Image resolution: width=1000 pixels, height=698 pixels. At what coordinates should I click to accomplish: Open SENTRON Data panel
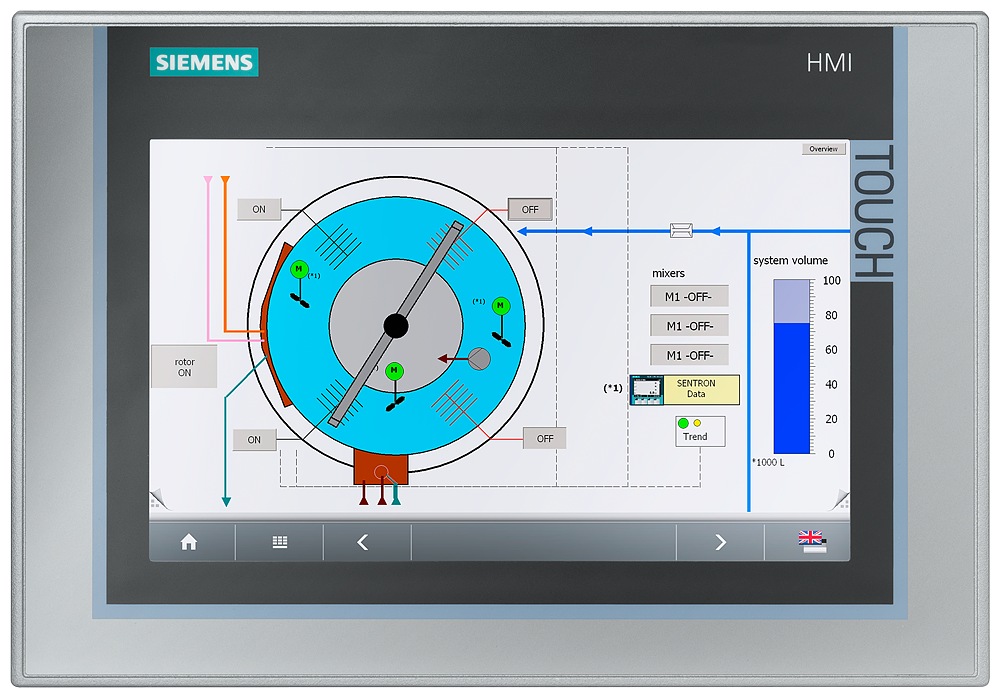click(700, 389)
